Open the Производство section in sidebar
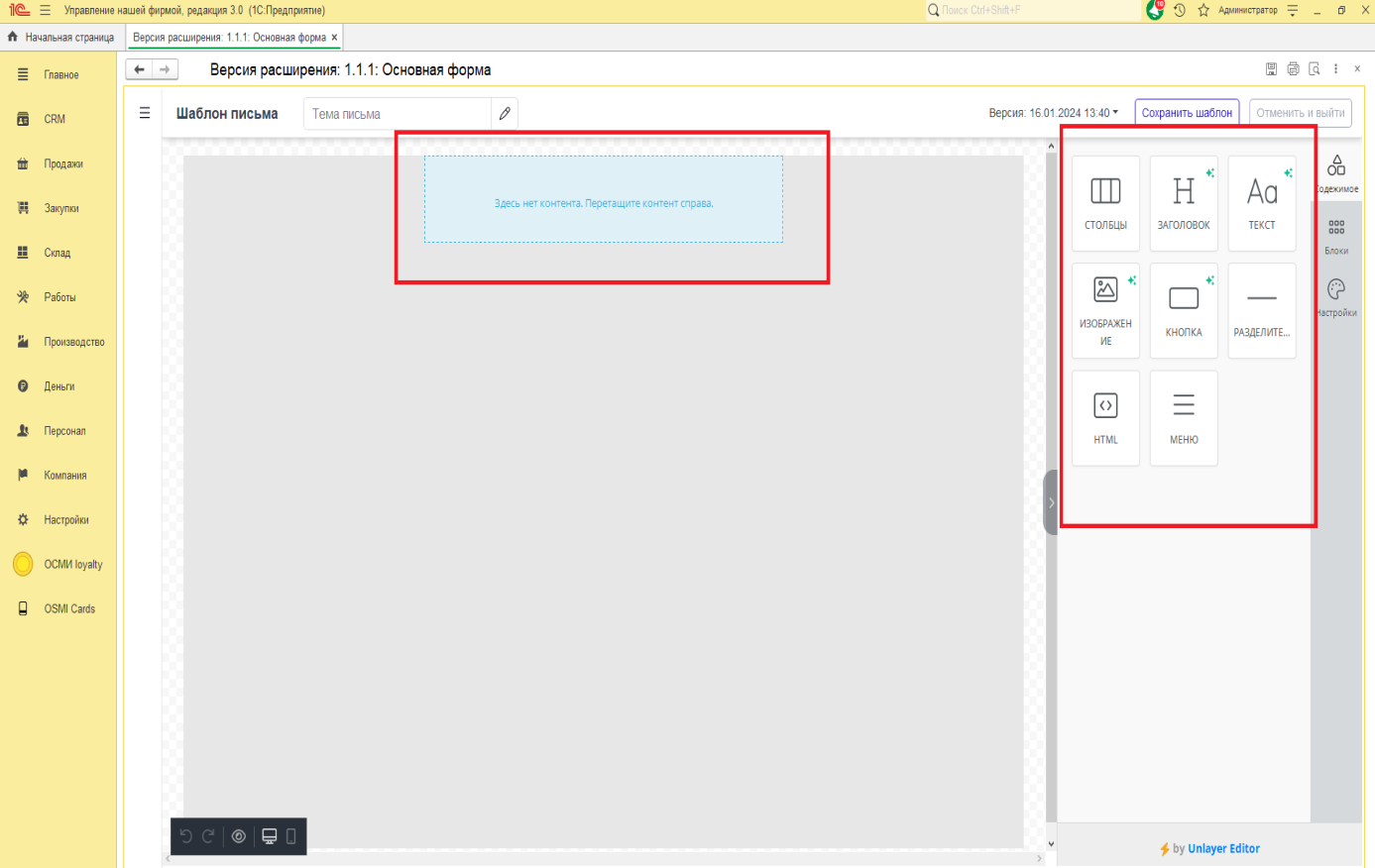Viewport: 1375px width, 868px height. pyautogui.click(x=58, y=342)
